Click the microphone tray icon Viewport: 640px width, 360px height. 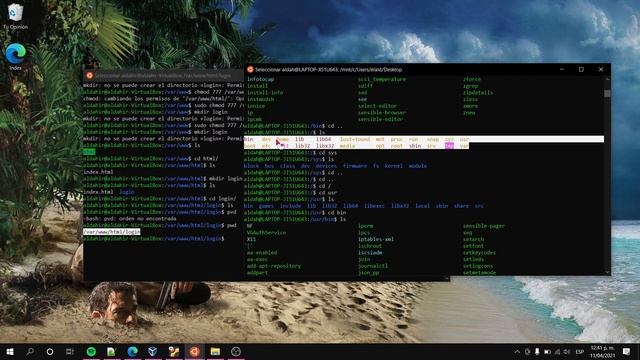click(537, 352)
